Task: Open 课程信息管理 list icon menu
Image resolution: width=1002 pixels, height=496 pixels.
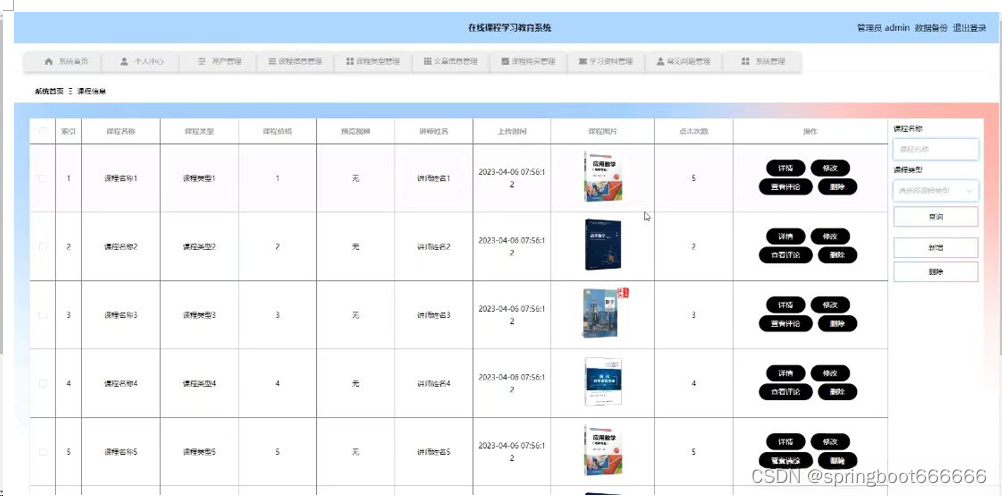Action: coord(272,62)
